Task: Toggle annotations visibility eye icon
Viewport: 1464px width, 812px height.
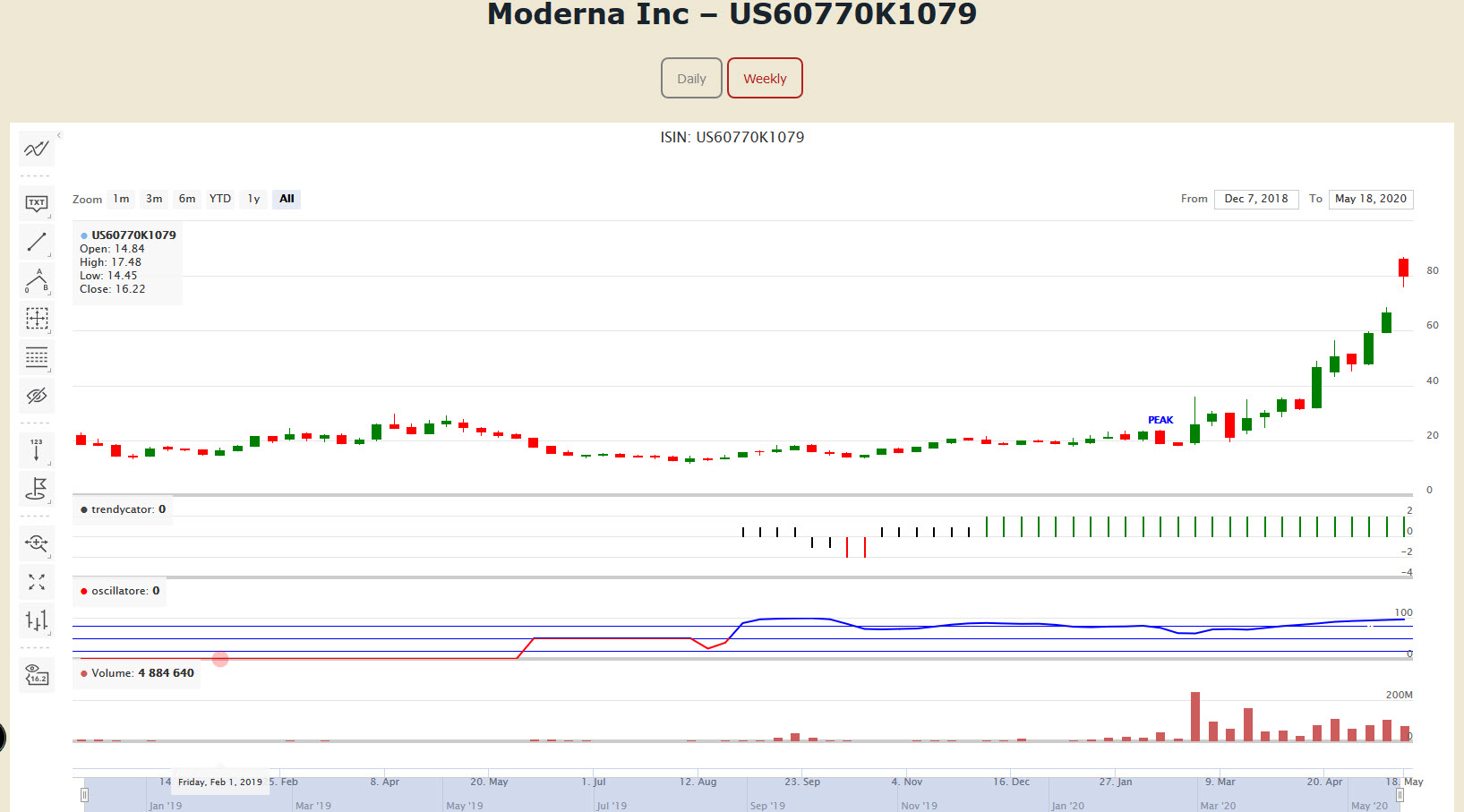Action: (x=37, y=396)
